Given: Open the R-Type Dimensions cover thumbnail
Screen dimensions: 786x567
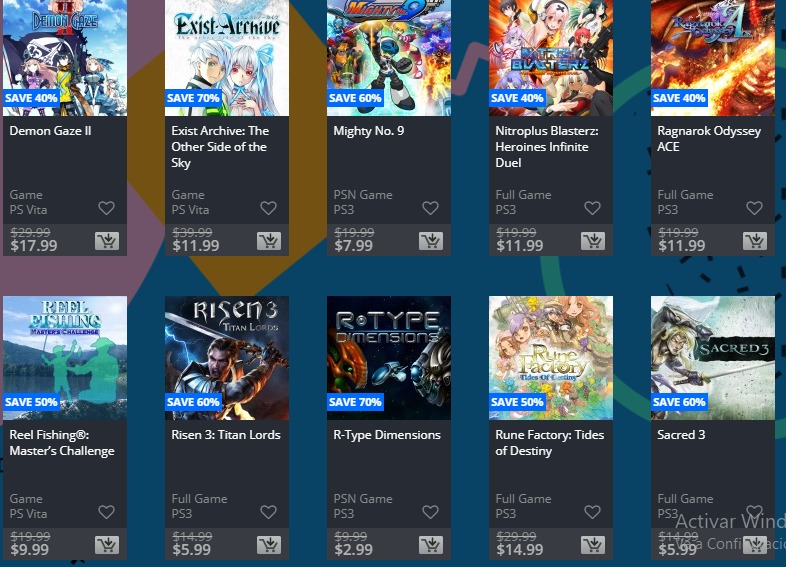Looking at the screenshot, I should (388, 358).
